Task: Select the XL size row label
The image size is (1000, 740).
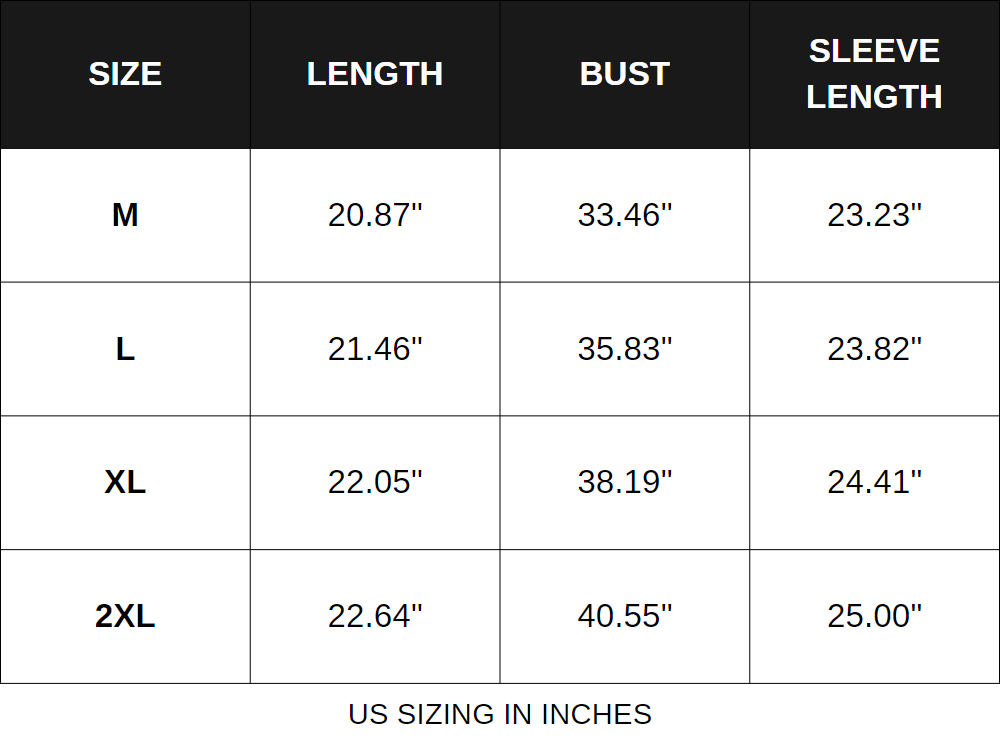Action: [x=125, y=482]
